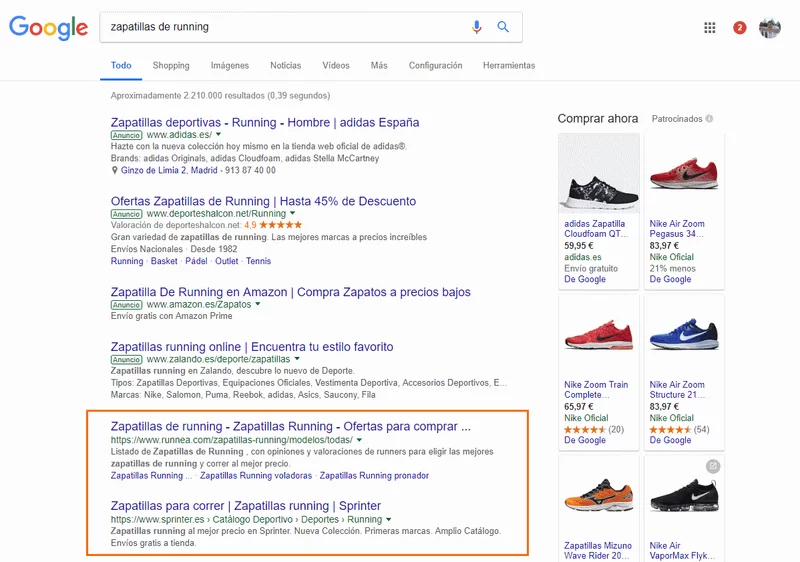800x562 pixels.
Task: Switch to the Vídeos tab
Action: [x=336, y=66]
